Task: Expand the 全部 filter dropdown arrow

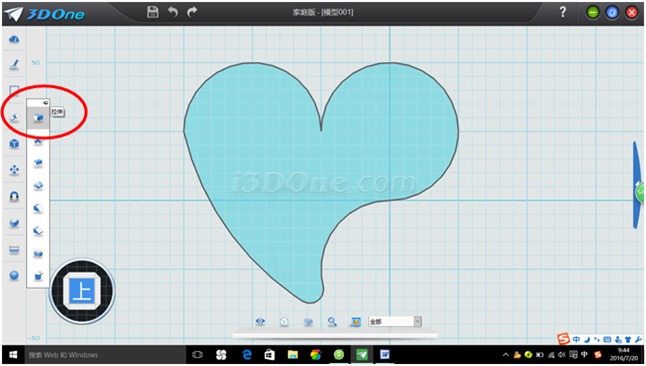Action: click(417, 321)
